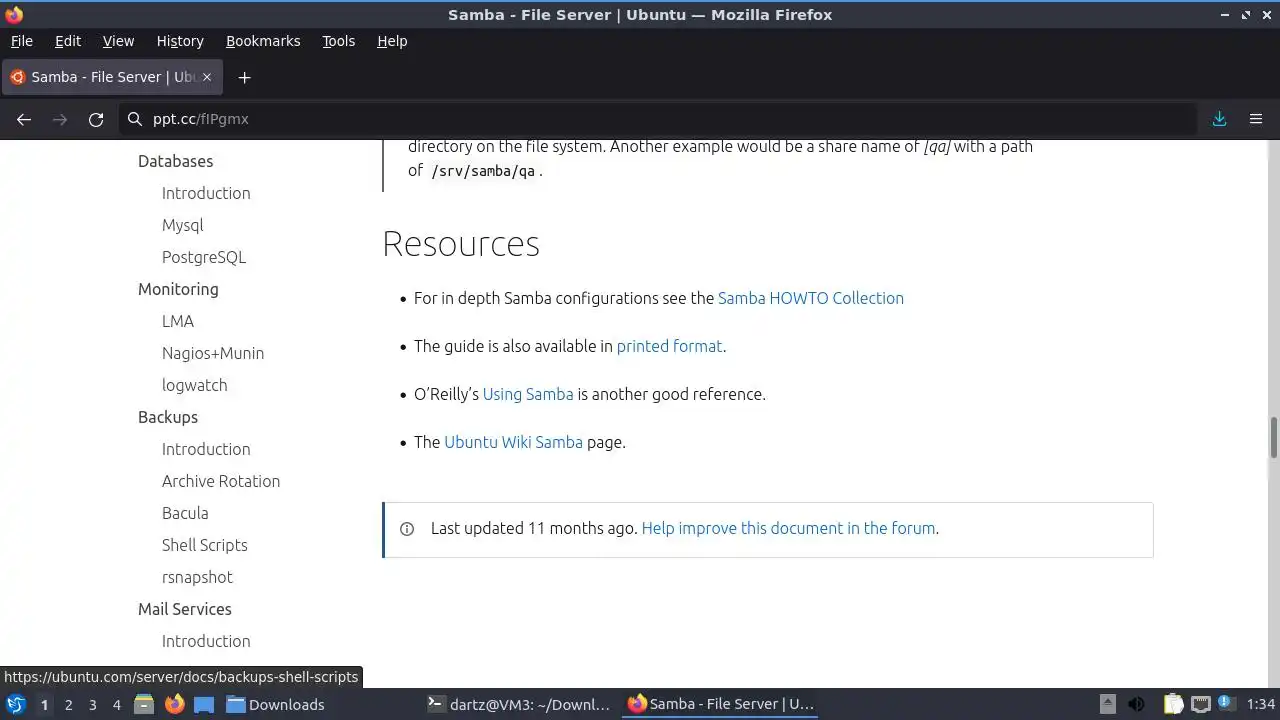Click the info icon beside Last updated
The image size is (1280, 720).
click(x=407, y=529)
